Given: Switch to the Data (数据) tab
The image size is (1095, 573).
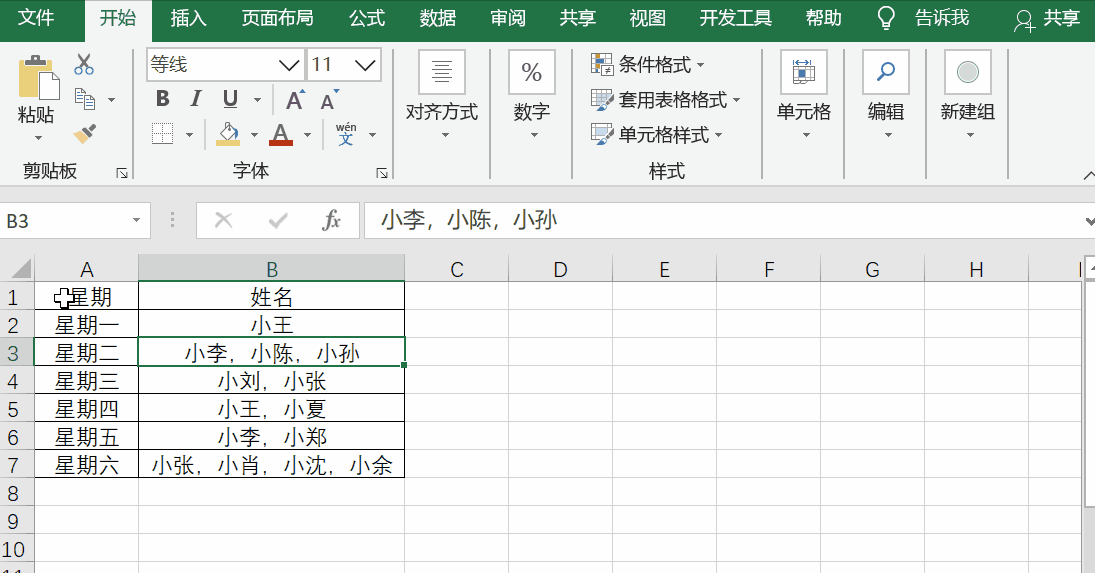Looking at the screenshot, I should point(438,17).
